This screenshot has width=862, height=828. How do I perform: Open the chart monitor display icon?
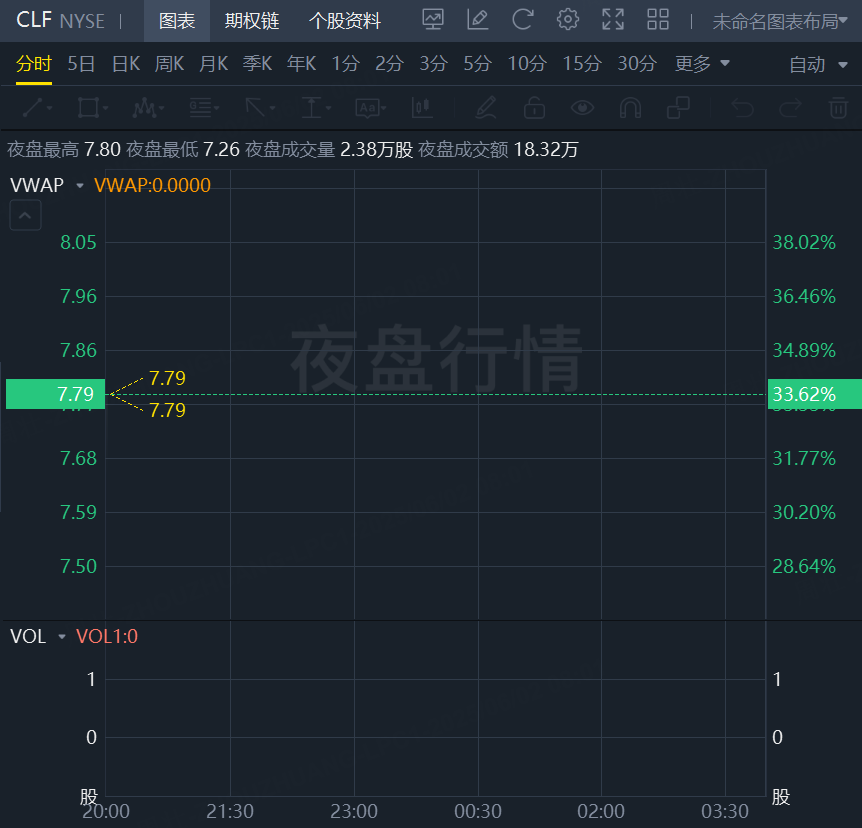[433, 20]
